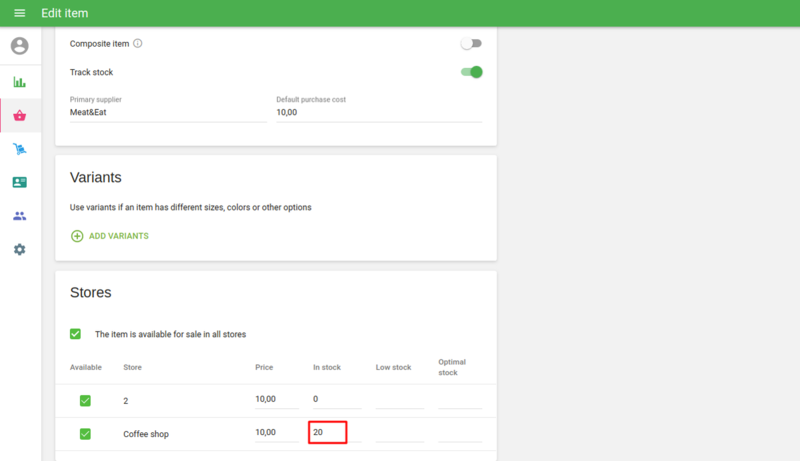Viewport: 800px width, 461px height.
Task: Disable the Track stock switch
Action: (471, 72)
